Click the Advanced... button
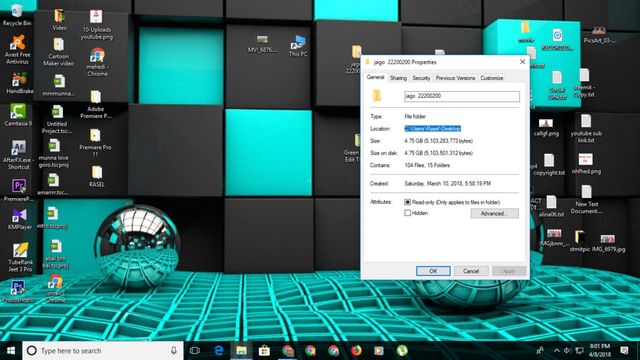Viewport: 640px width, 360px height. pyautogui.click(x=494, y=213)
